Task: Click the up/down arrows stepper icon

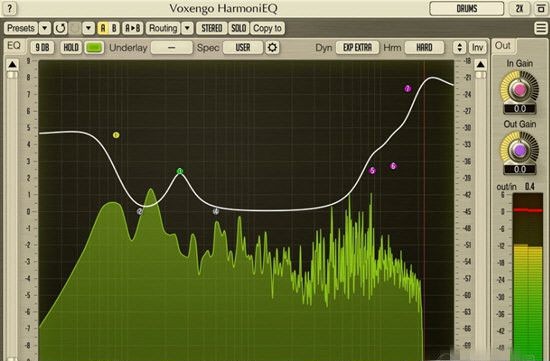Action: click(460, 47)
